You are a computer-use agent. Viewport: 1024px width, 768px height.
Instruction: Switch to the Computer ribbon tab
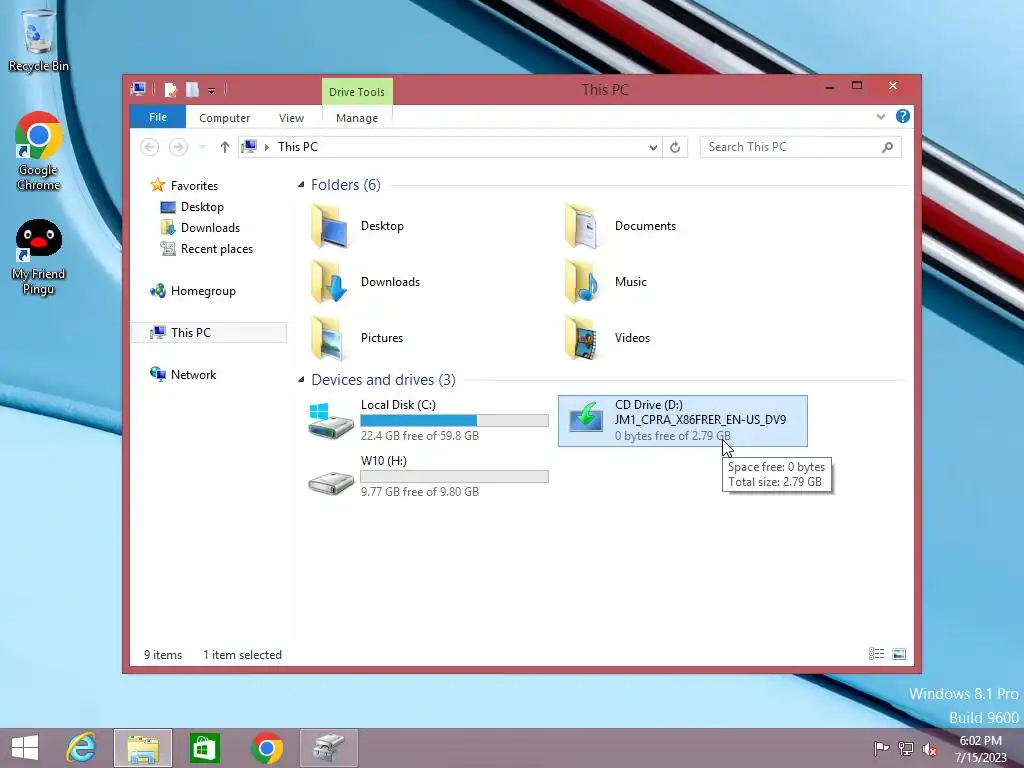(225, 118)
